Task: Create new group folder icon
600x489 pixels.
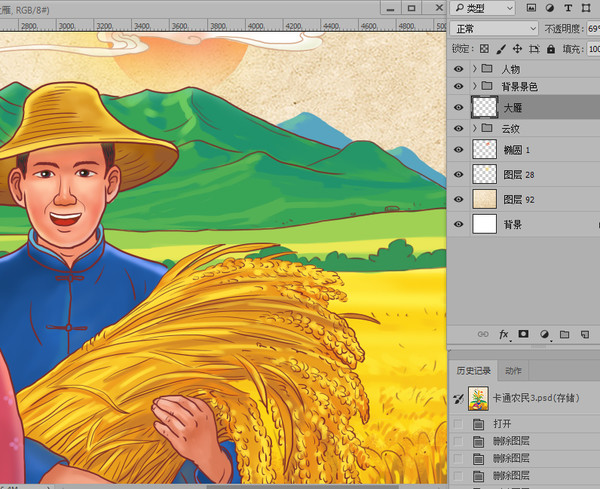Action: [x=564, y=334]
